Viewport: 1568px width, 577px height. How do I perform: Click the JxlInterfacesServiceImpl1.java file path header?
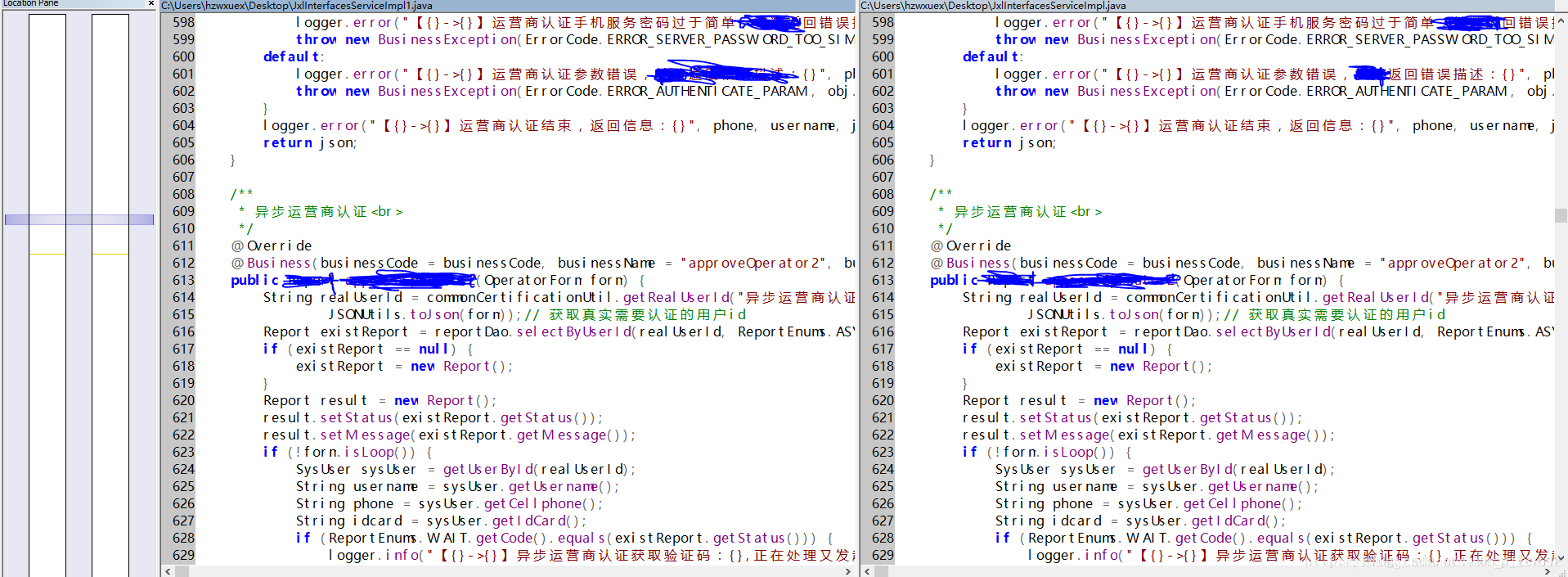pos(297,6)
